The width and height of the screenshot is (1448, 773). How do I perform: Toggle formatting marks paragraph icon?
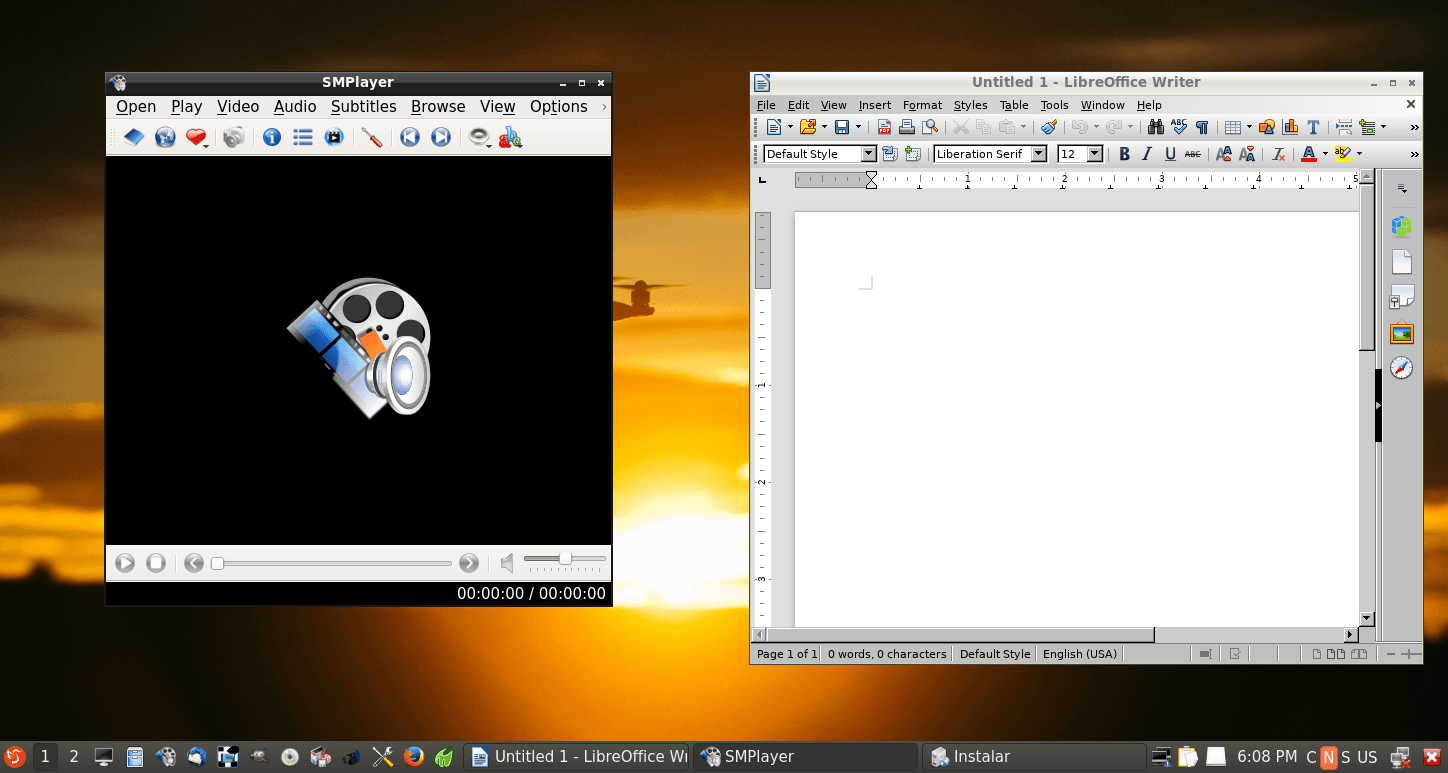[1202, 127]
